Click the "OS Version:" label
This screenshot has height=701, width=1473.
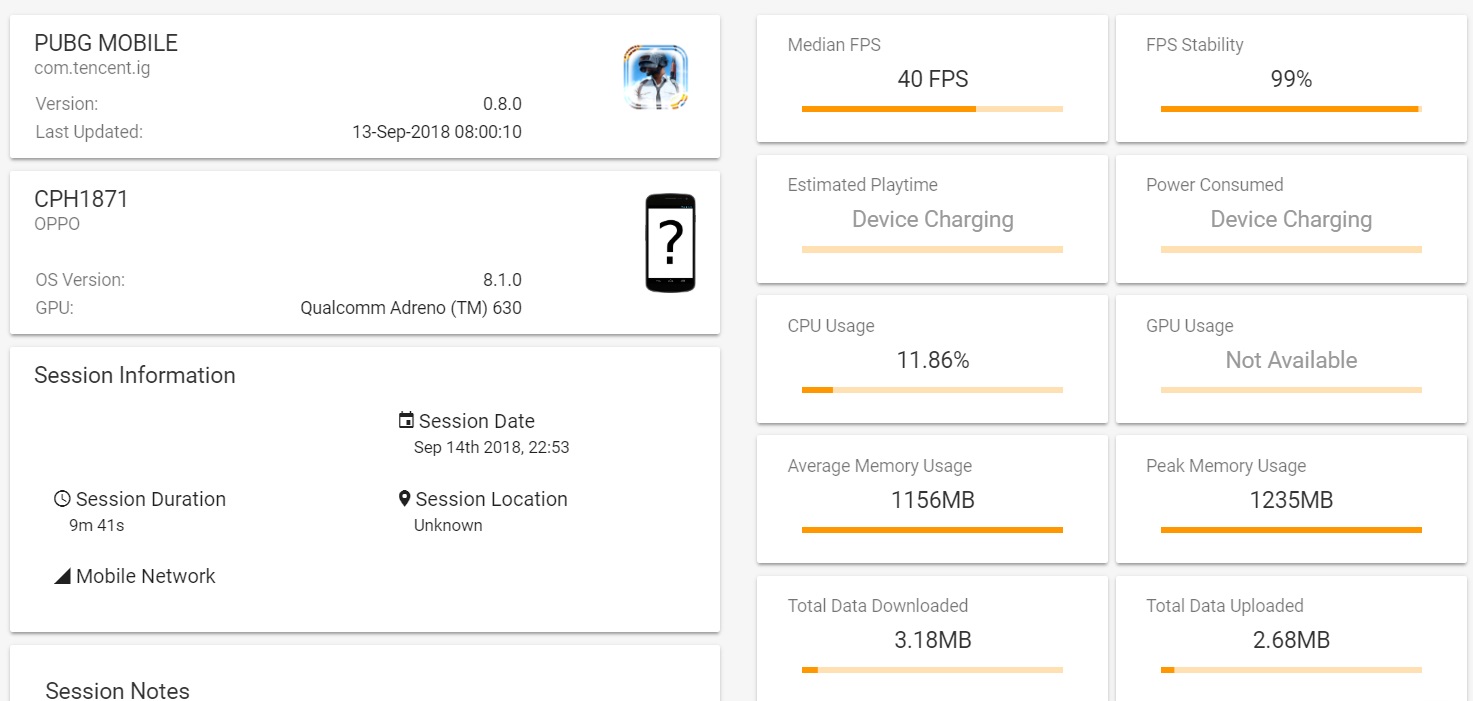pyautogui.click(x=80, y=280)
